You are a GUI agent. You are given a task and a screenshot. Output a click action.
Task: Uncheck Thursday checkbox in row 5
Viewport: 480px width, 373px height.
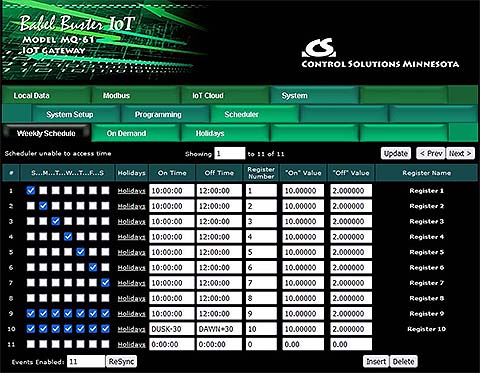pyautogui.click(x=80, y=252)
